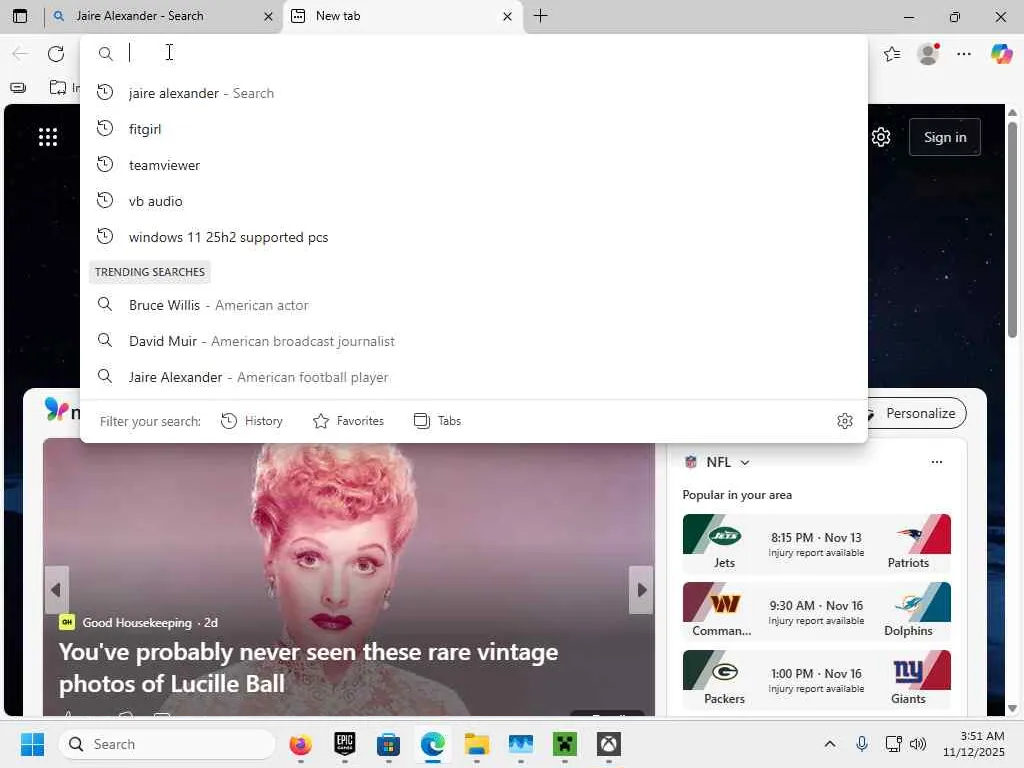This screenshot has height=768, width=1024.
Task: Select vb audio history suggestion
Action: [x=474, y=201]
